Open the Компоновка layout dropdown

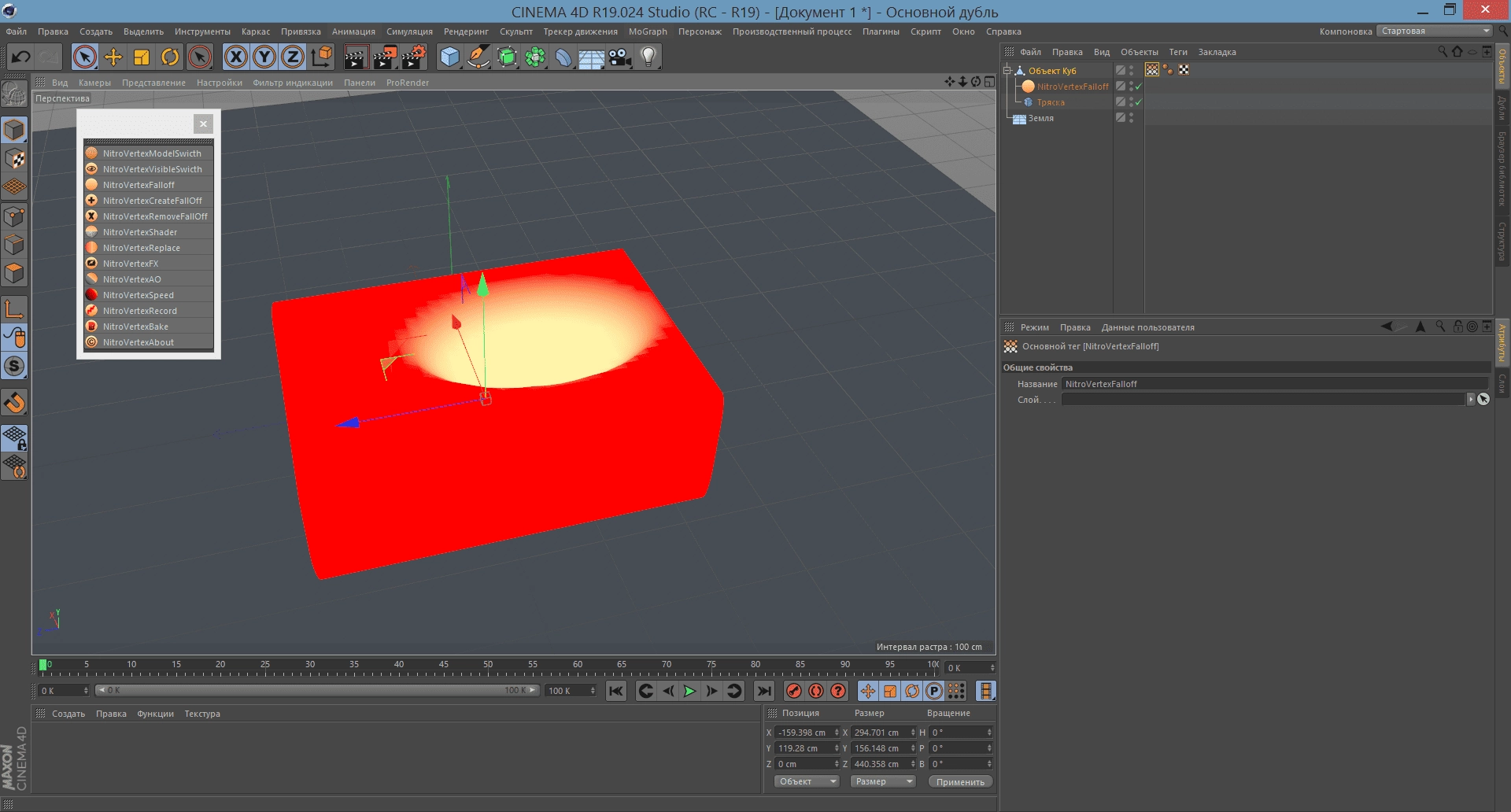(1435, 31)
